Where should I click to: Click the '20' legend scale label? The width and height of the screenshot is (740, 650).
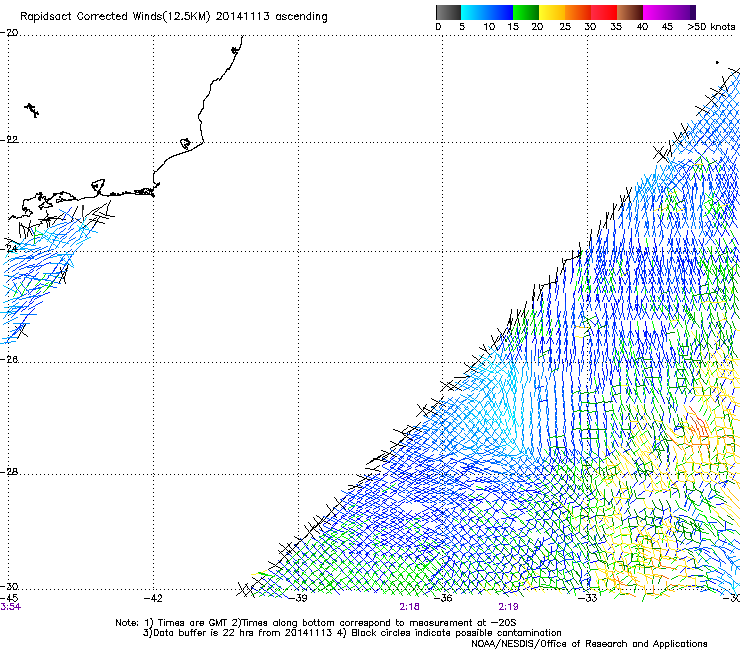point(537,27)
